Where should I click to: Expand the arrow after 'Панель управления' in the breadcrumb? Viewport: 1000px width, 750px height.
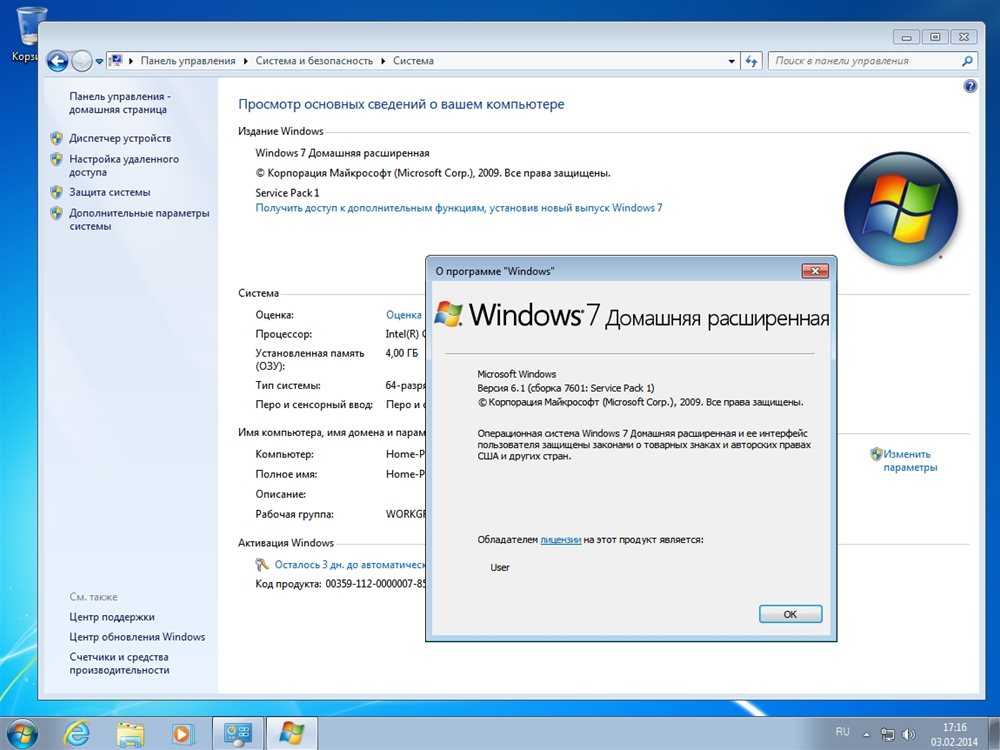click(x=245, y=61)
